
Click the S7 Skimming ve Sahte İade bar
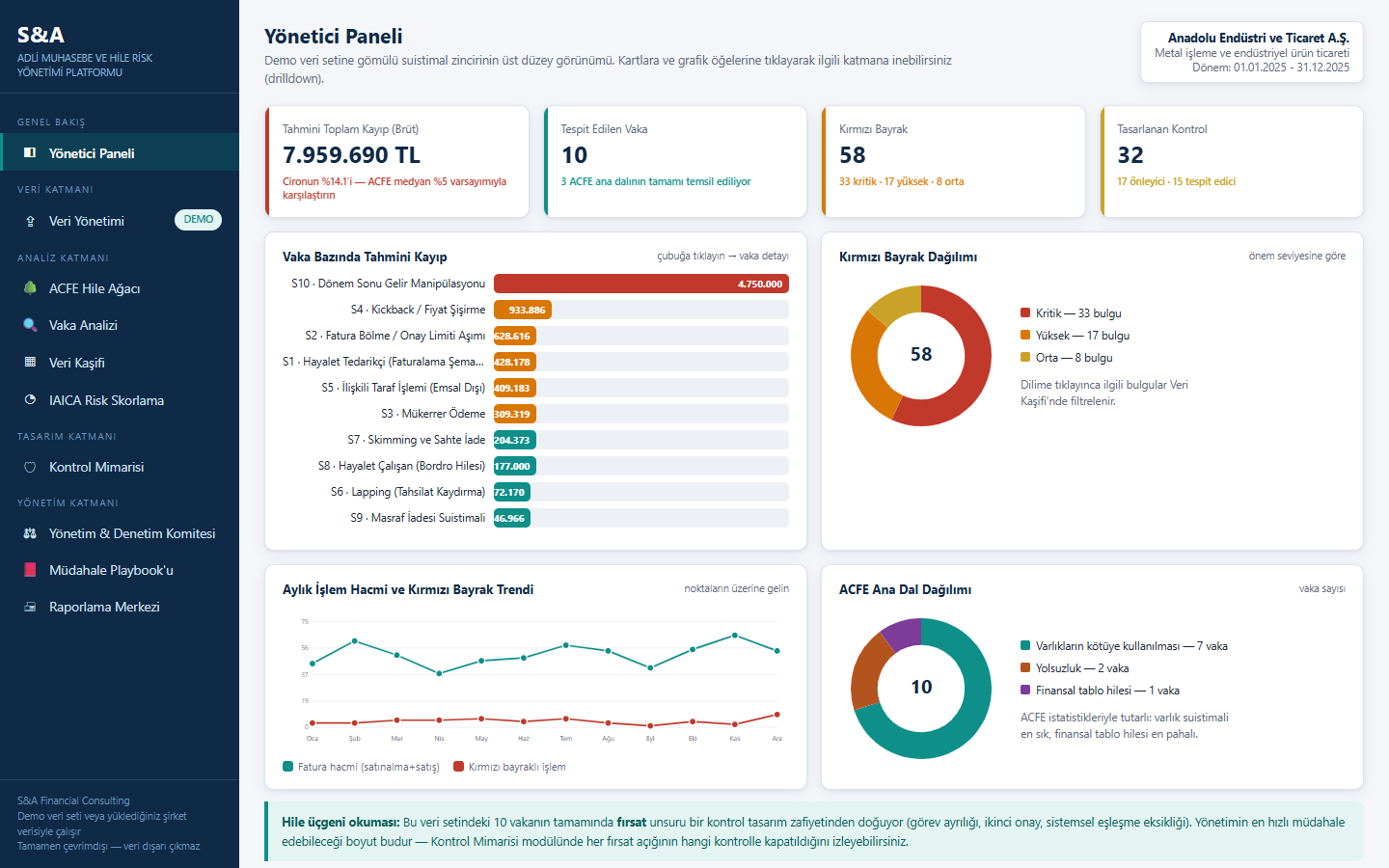[x=514, y=440]
